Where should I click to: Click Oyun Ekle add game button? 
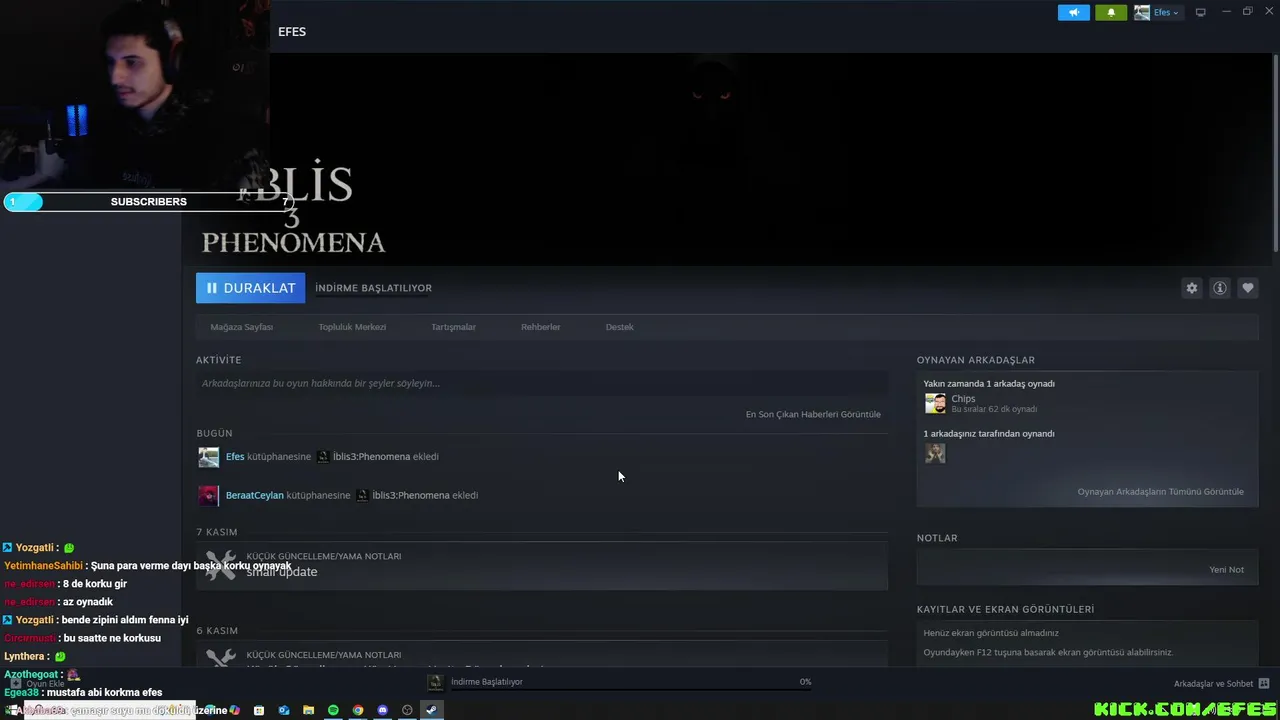pos(38,684)
